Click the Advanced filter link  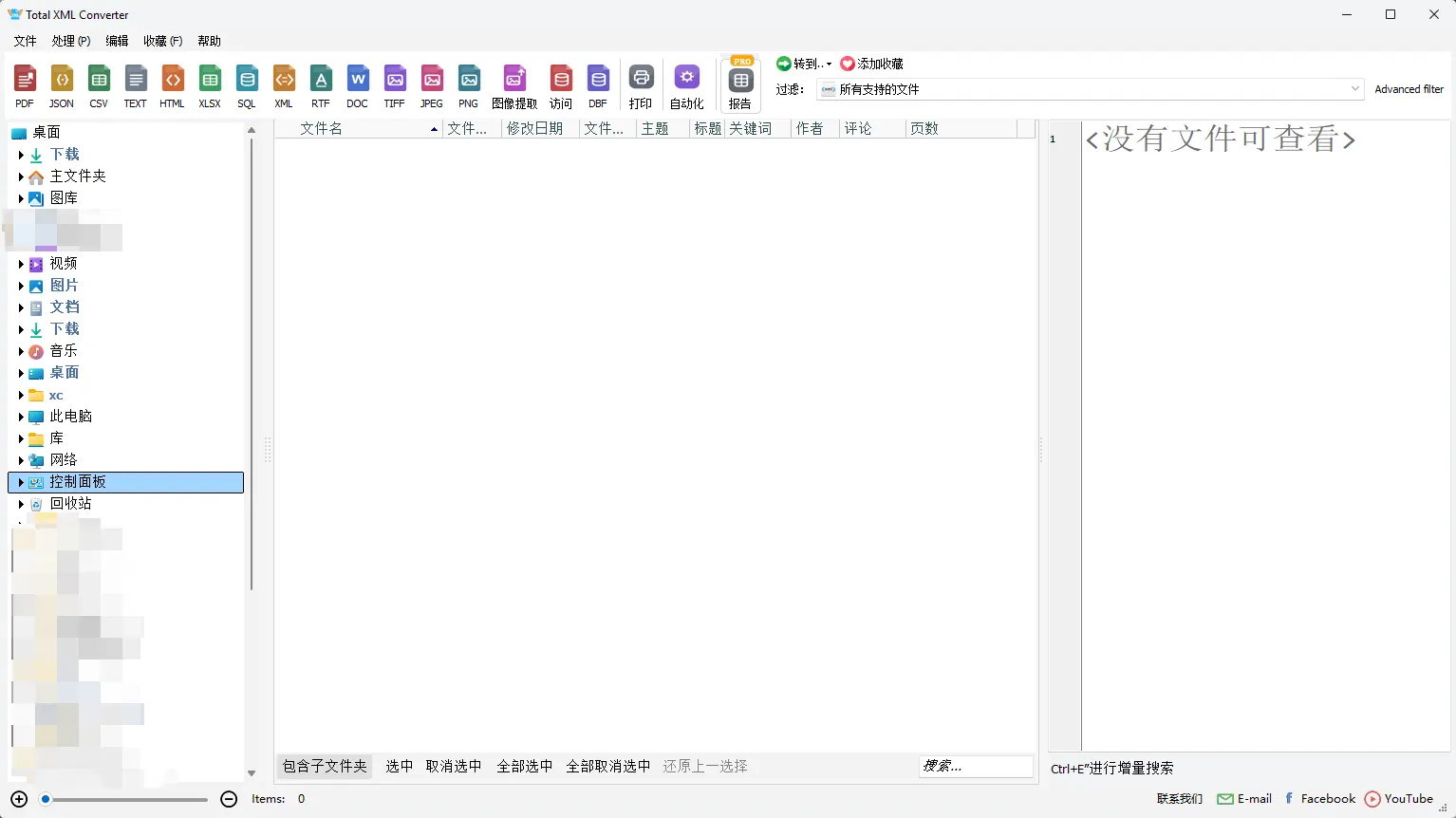(x=1409, y=89)
